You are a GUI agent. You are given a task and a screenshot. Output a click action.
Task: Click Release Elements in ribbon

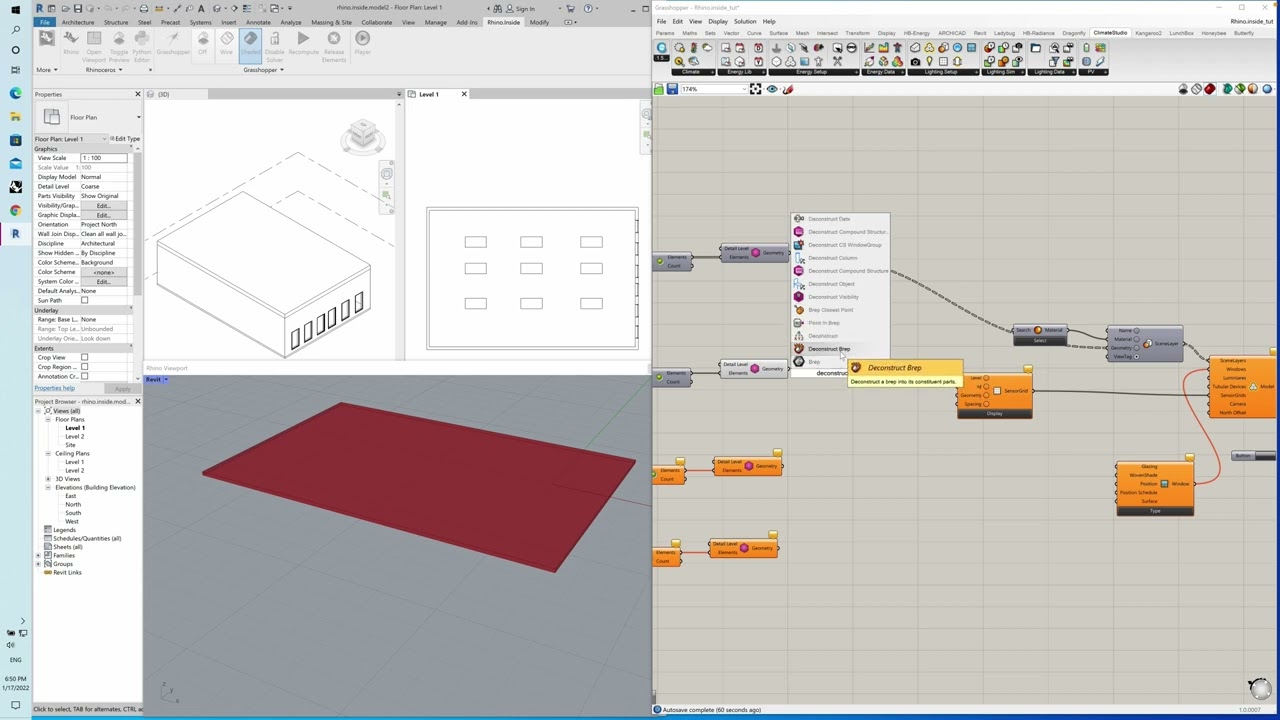pos(334,45)
